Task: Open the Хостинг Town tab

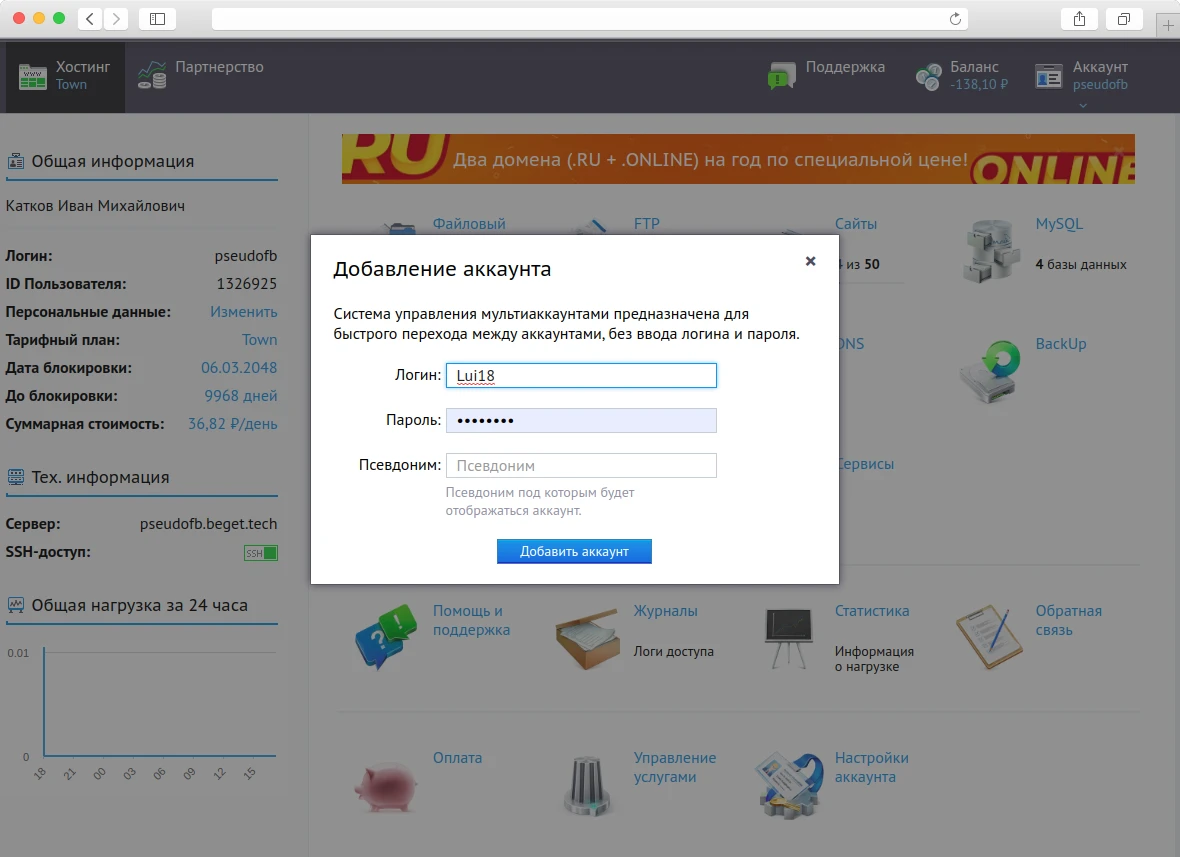Action: pyautogui.click(x=66, y=76)
